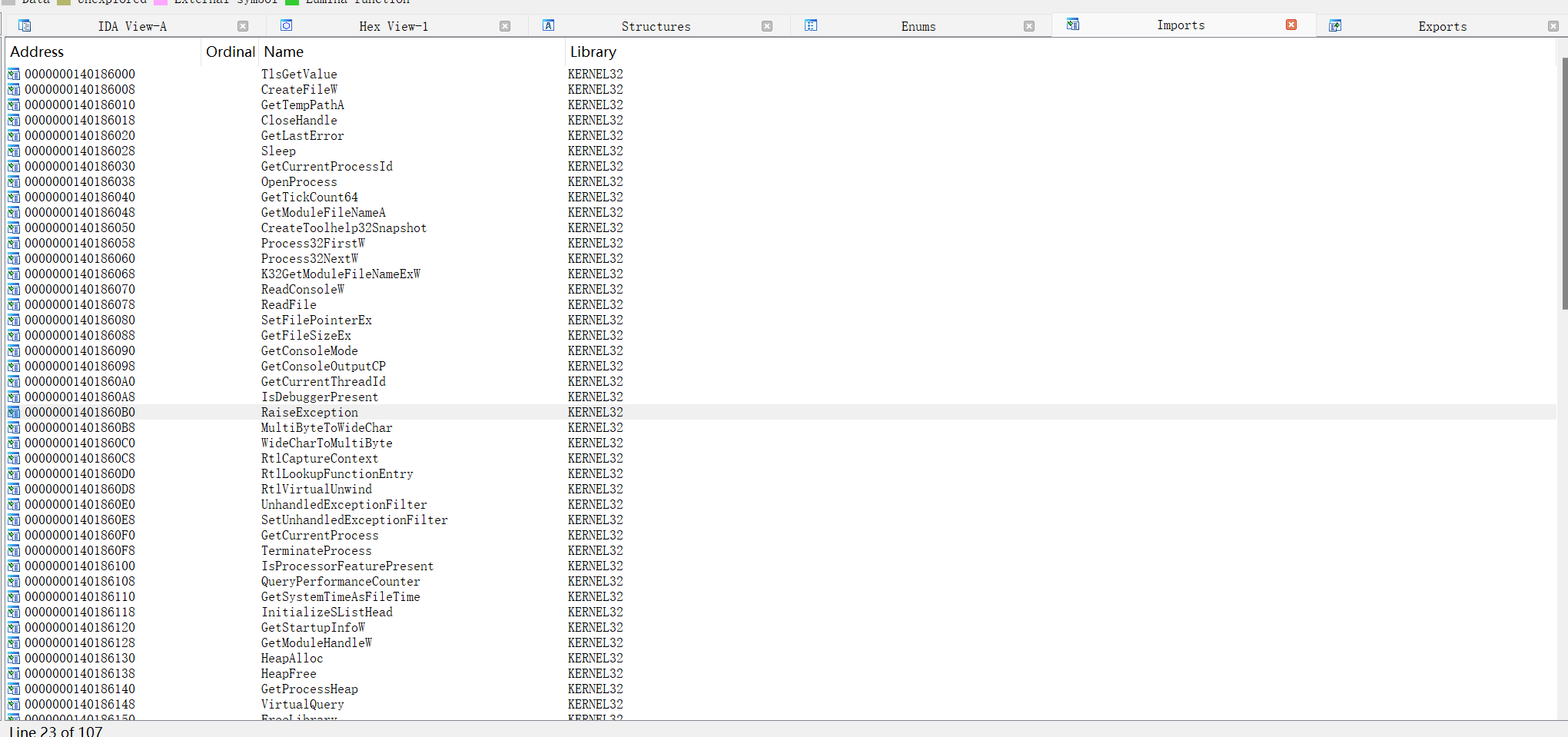Sort imports by Library column header
1568x737 pixels.
click(x=593, y=51)
